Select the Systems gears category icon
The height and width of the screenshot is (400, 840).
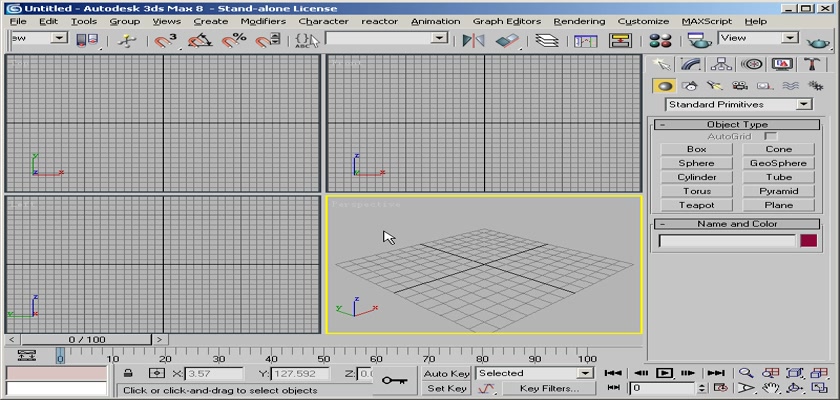click(x=815, y=86)
